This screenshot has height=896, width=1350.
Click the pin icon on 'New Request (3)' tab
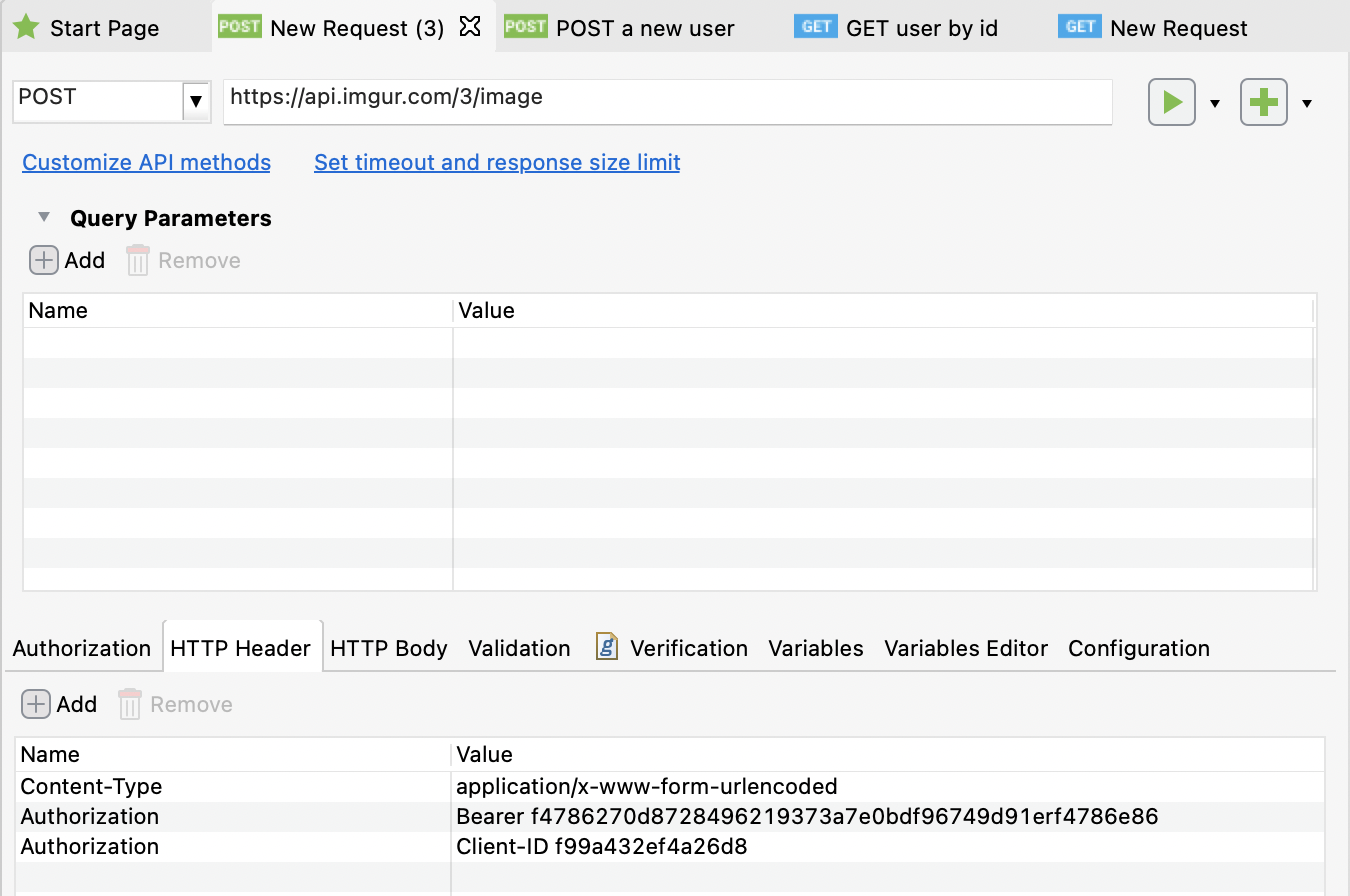coord(470,28)
